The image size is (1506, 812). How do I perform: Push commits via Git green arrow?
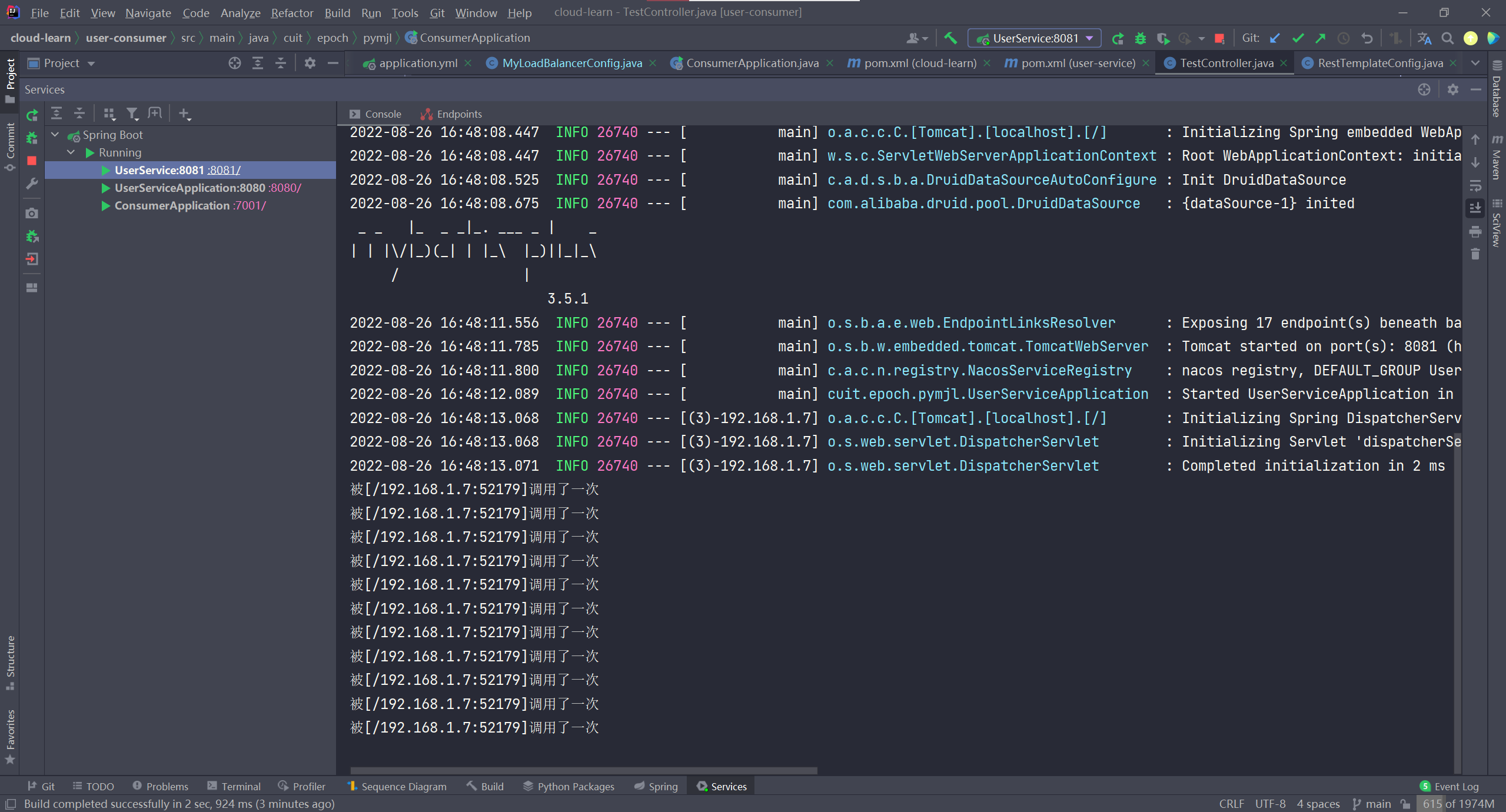click(x=1321, y=38)
